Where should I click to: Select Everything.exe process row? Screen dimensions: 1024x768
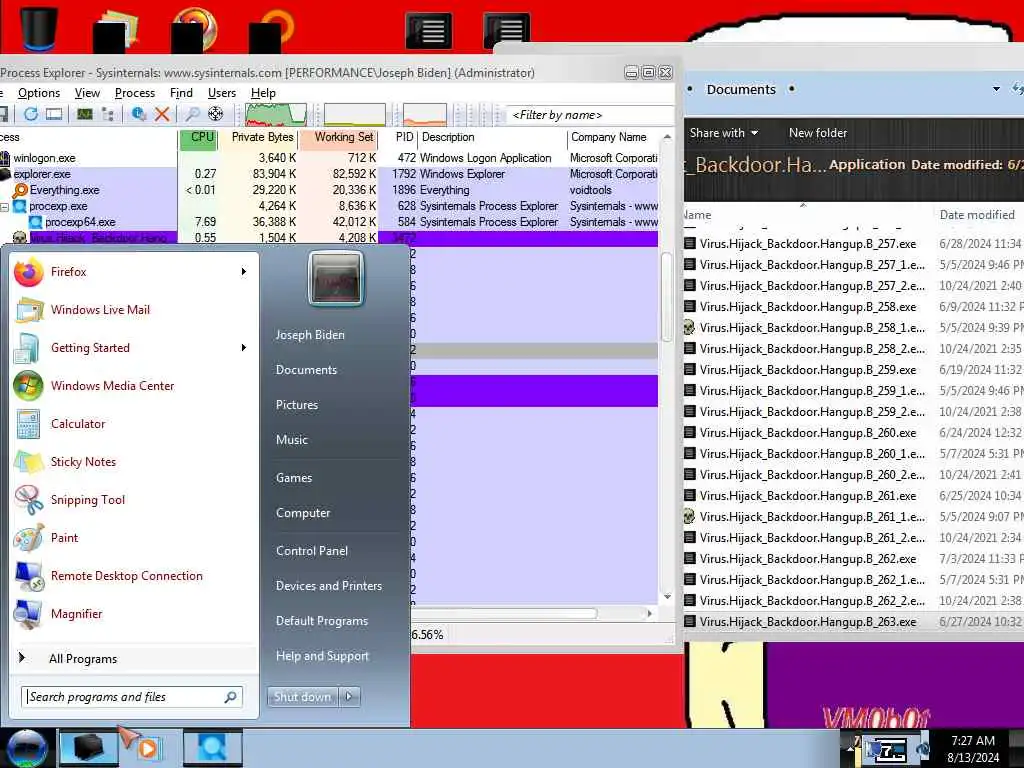(329, 190)
